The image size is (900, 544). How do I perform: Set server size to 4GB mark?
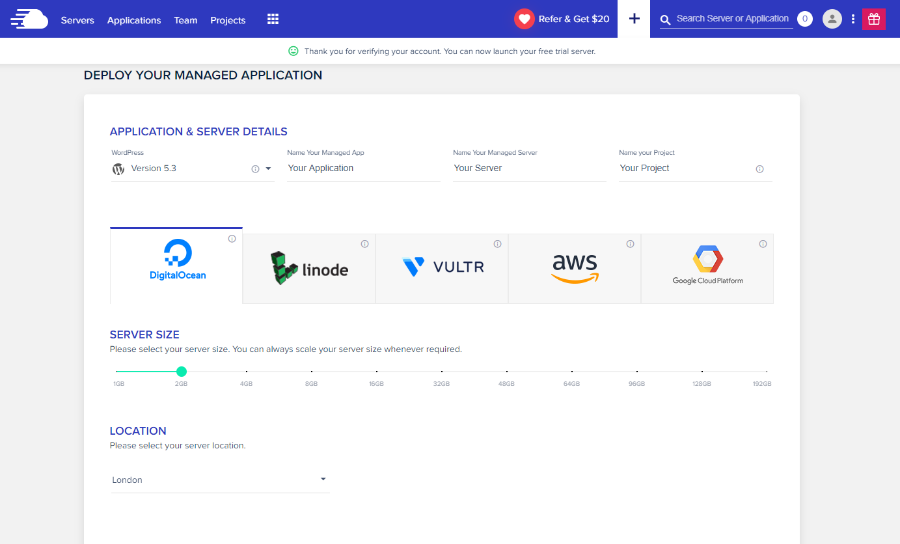click(x=246, y=371)
